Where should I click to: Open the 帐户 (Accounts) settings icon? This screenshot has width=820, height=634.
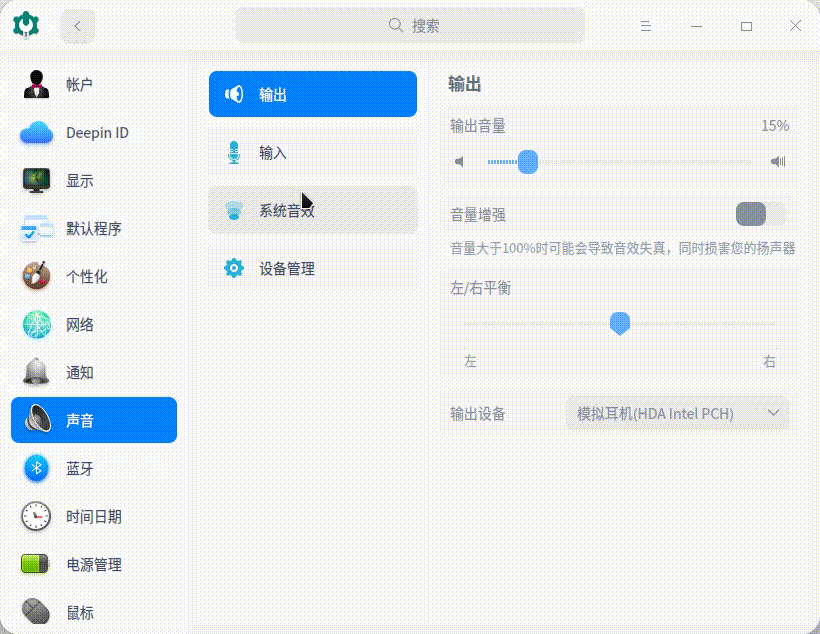click(x=36, y=85)
